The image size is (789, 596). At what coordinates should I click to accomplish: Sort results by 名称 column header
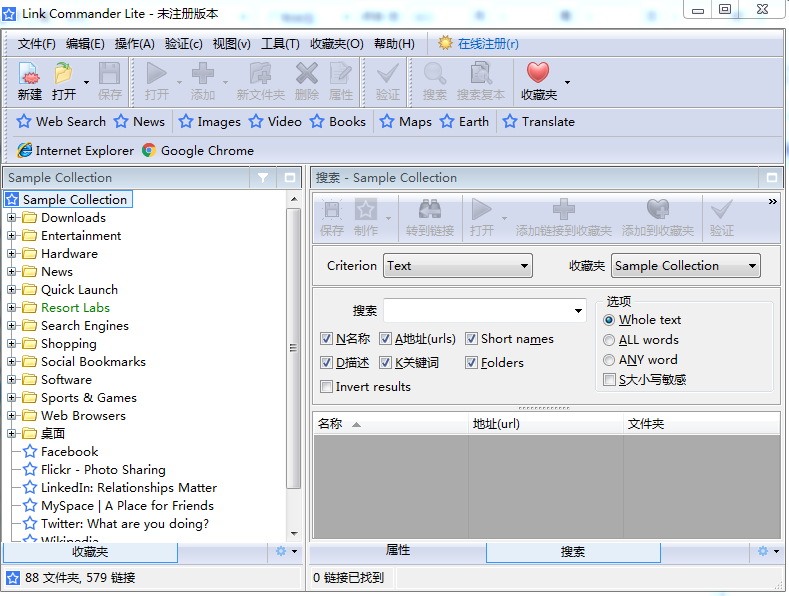point(390,424)
